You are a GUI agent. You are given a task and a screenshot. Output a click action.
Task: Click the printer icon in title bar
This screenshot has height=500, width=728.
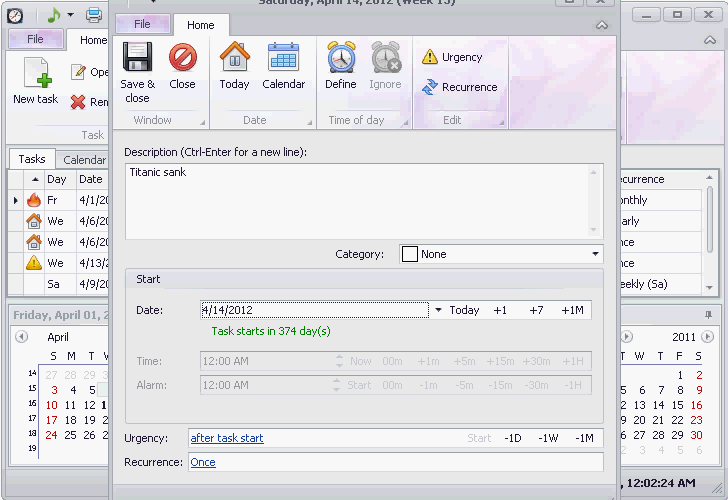pyautogui.click(x=94, y=15)
